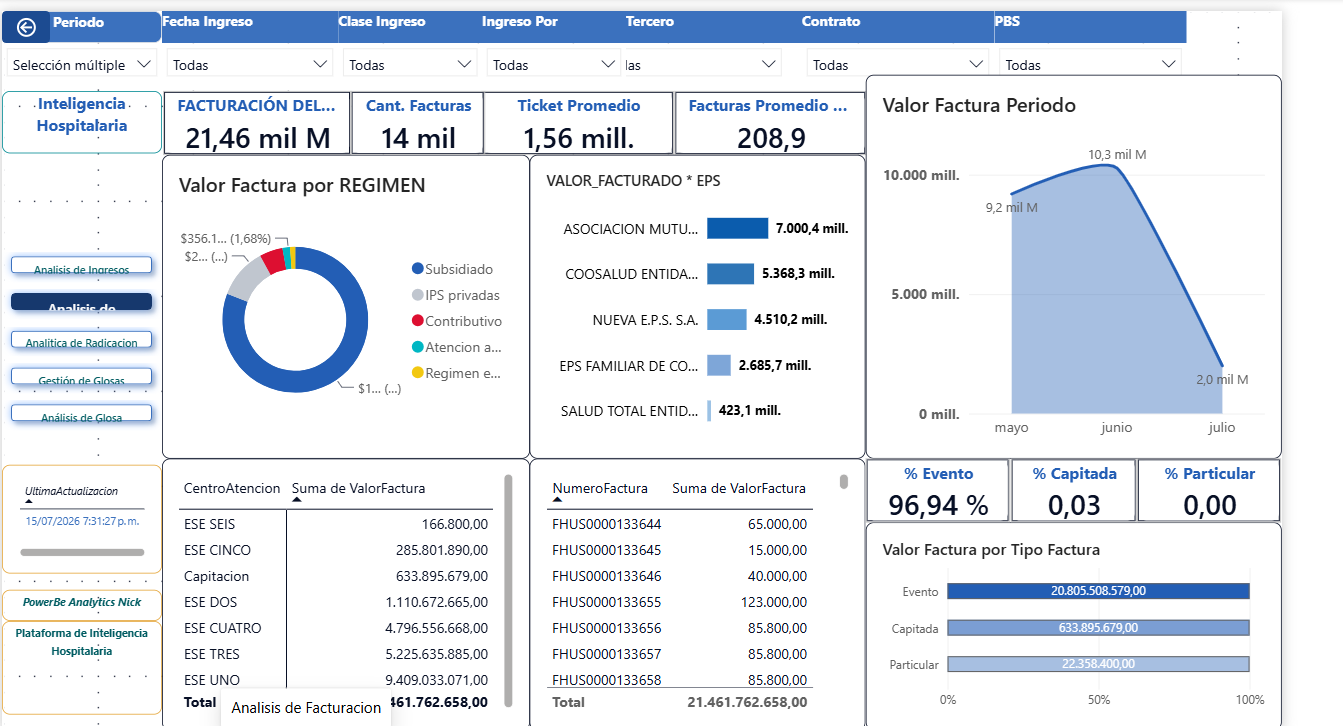The width and height of the screenshot is (1343, 726).
Task: Expand the Clase Ingreso dropdown
Action: [410, 64]
